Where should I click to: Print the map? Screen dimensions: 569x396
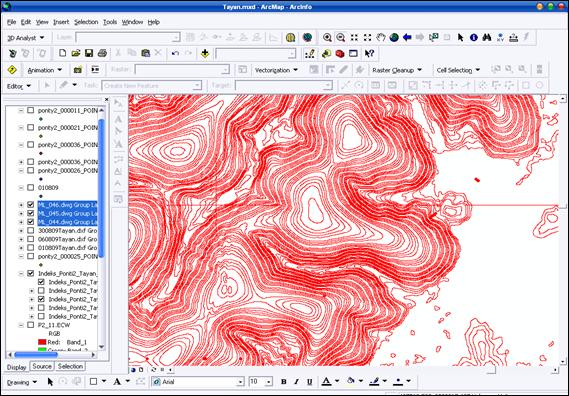(x=102, y=53)
